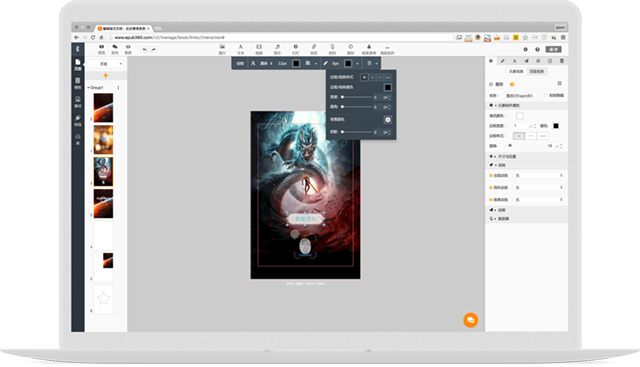Click the pencil border icon in the floating toolbar
This screenshot has width=640, height=367.
tap(325, 63)
